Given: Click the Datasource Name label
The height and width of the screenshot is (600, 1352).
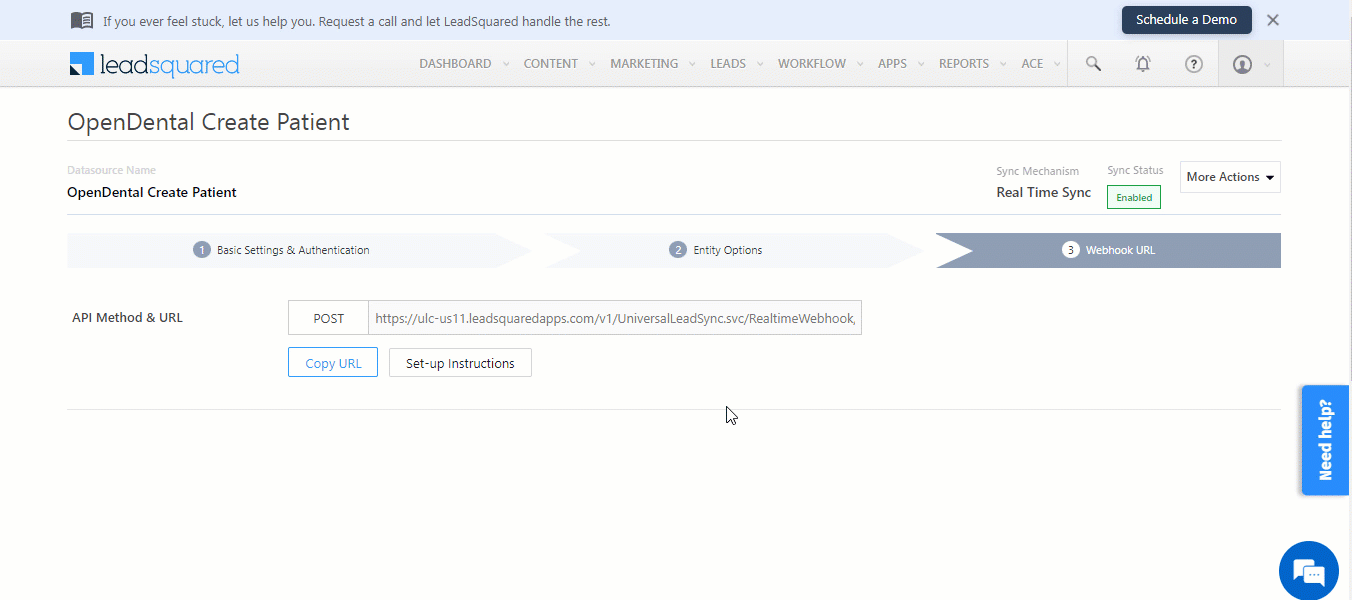Looking at the screenshot, I should [111, 170].
